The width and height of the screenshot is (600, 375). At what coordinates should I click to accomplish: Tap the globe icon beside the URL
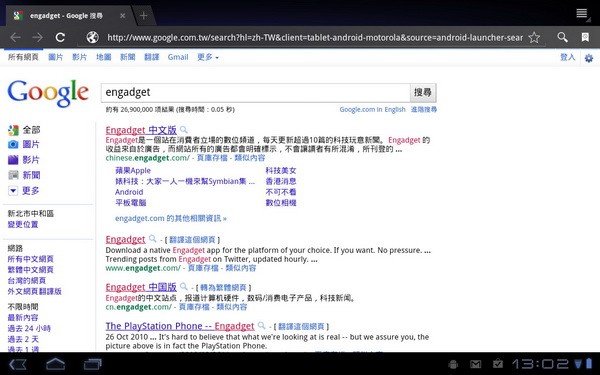pyautogui.click(x=93, y=37)
